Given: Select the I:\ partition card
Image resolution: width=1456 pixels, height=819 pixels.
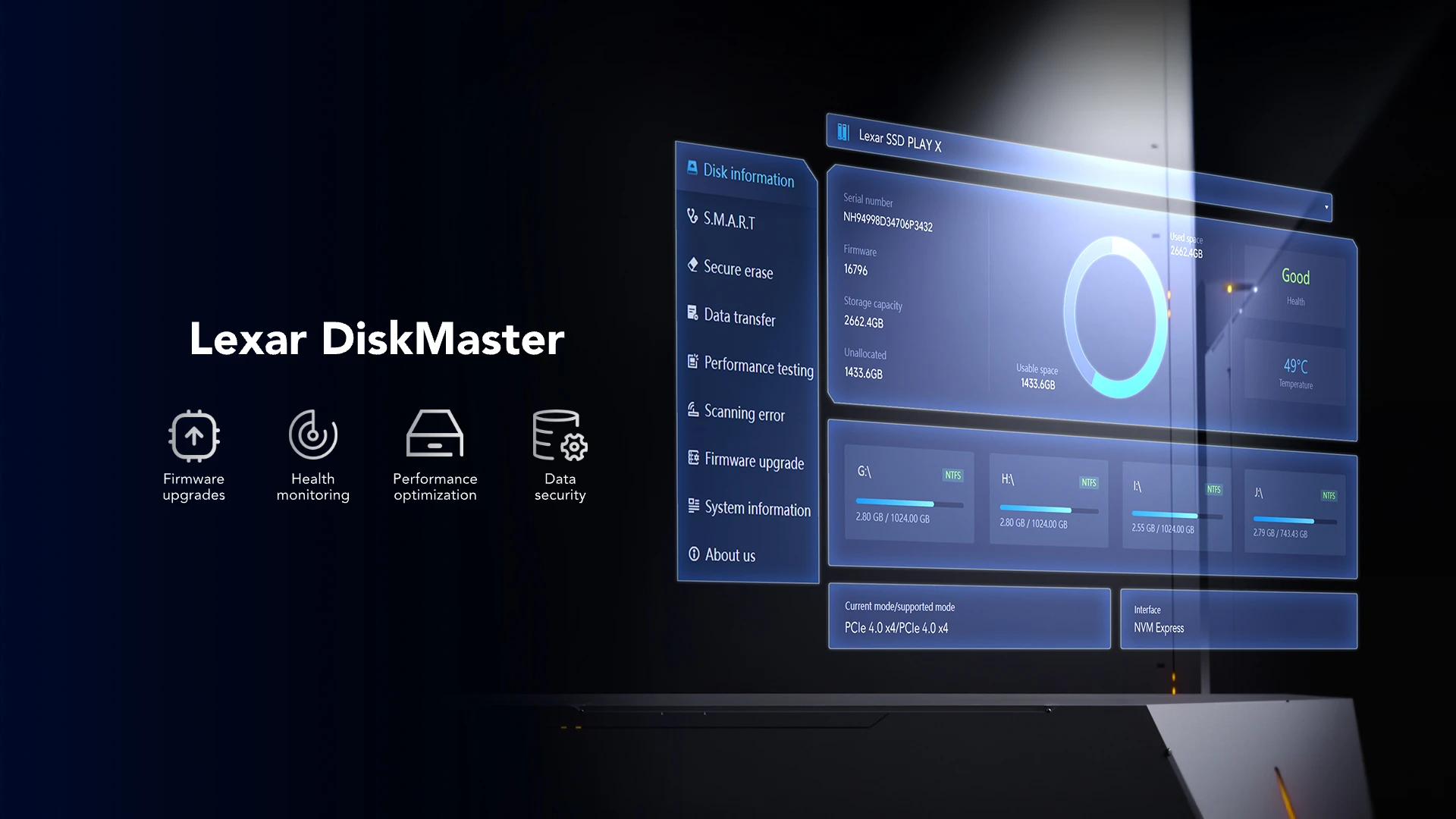Looking at the screenshot, I should click(x=1176, y=506).
